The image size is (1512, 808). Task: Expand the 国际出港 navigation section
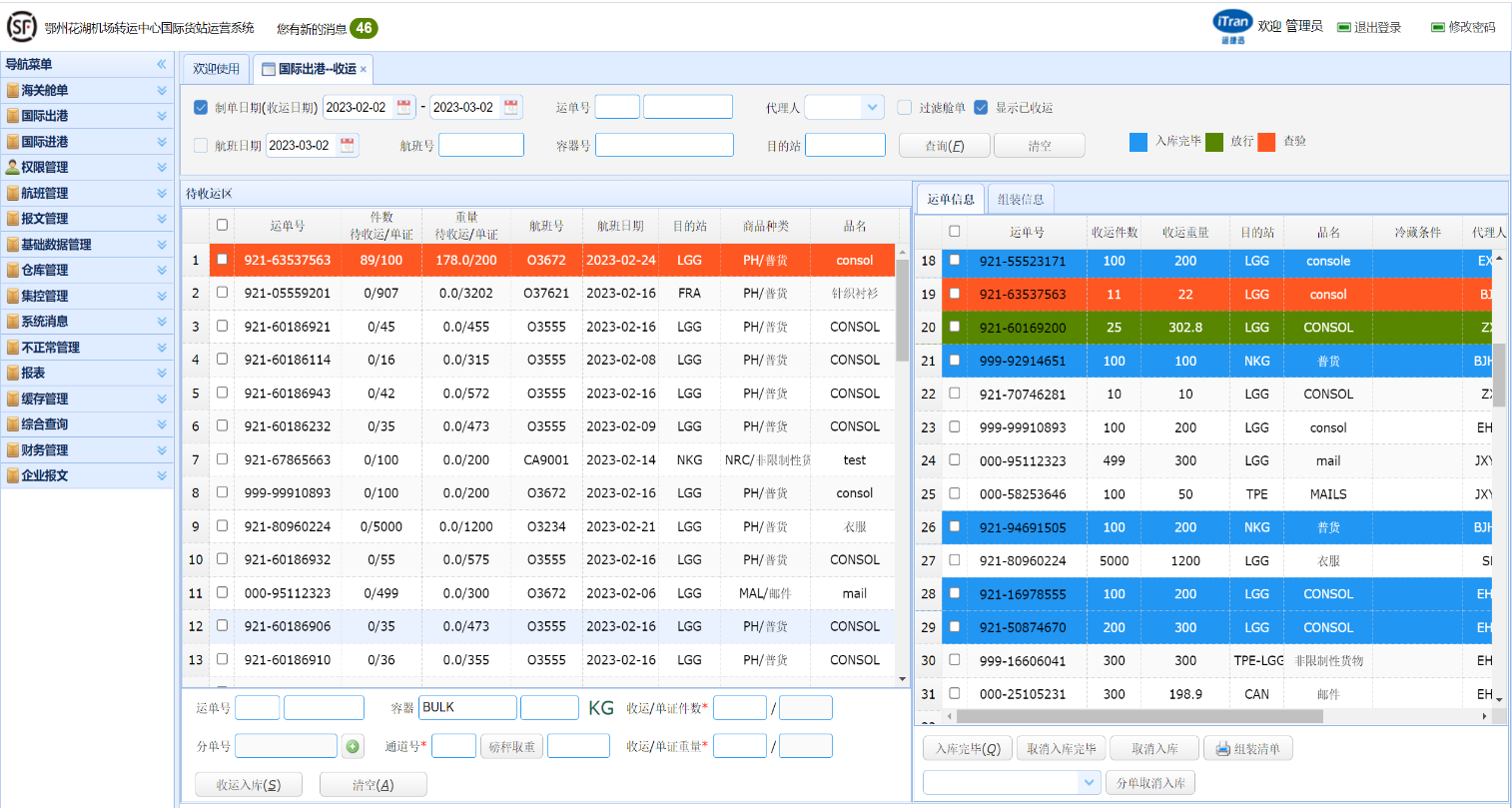tap(87, 116)
